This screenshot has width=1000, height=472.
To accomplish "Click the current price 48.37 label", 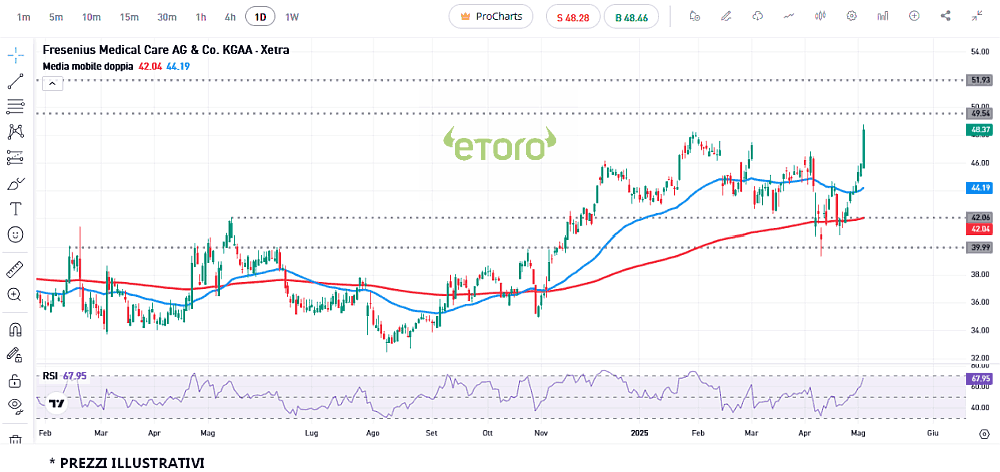I will pos(978,129).
